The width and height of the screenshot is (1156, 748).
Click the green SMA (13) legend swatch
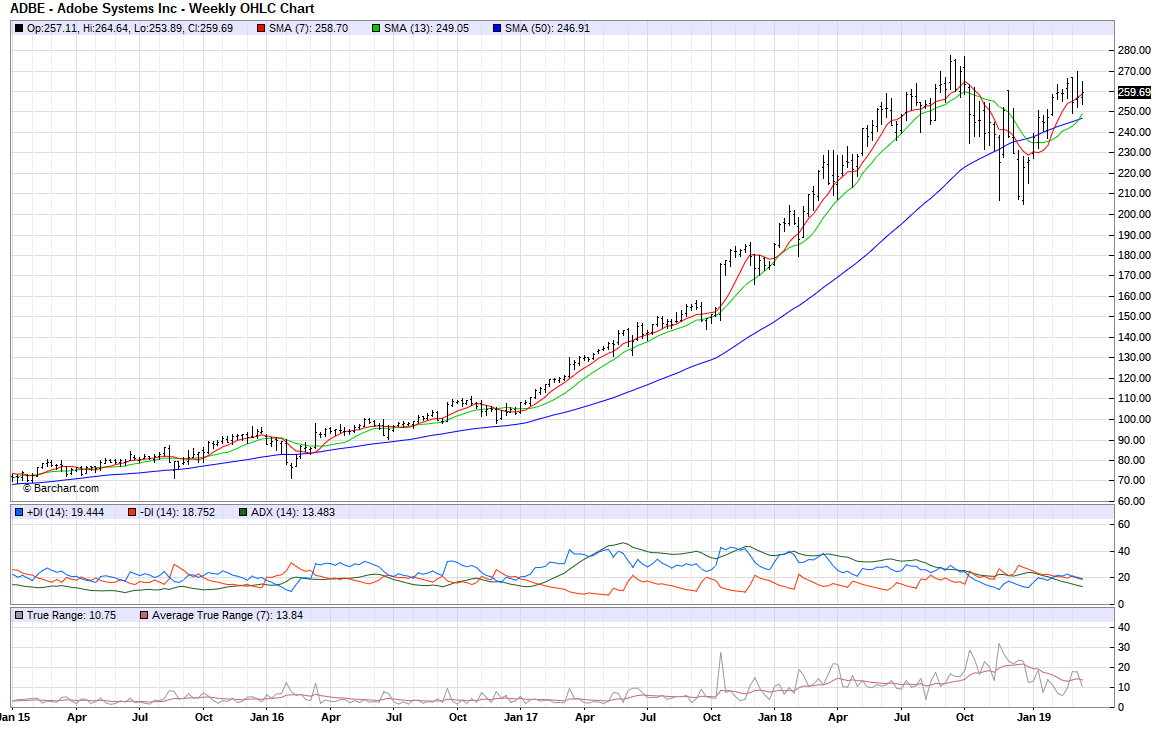pos(376,29)
